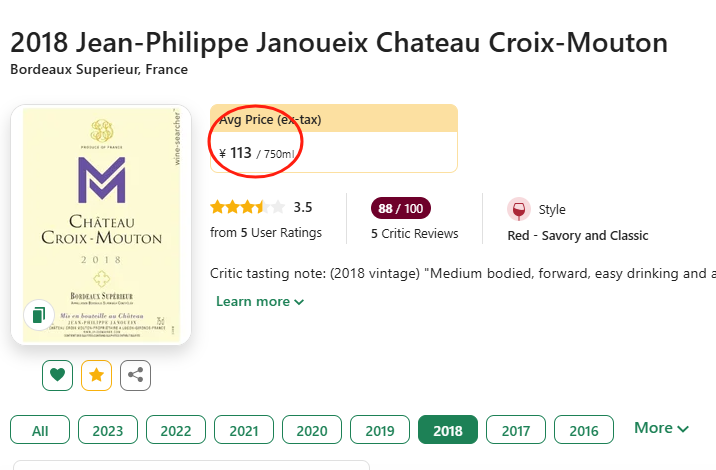Viewport: 716px width, 470px height.
Task: Select the All vintages tab
Action: (x=40, y=430)
